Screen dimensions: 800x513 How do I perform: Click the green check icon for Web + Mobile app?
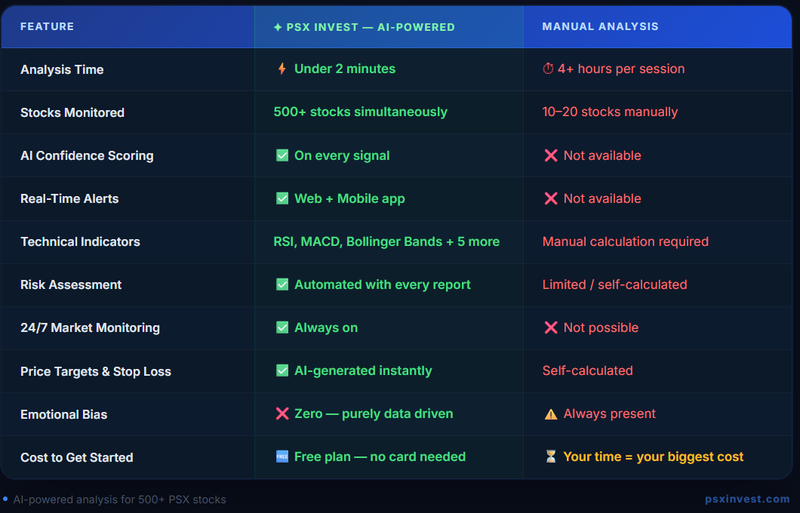(282, 198)
